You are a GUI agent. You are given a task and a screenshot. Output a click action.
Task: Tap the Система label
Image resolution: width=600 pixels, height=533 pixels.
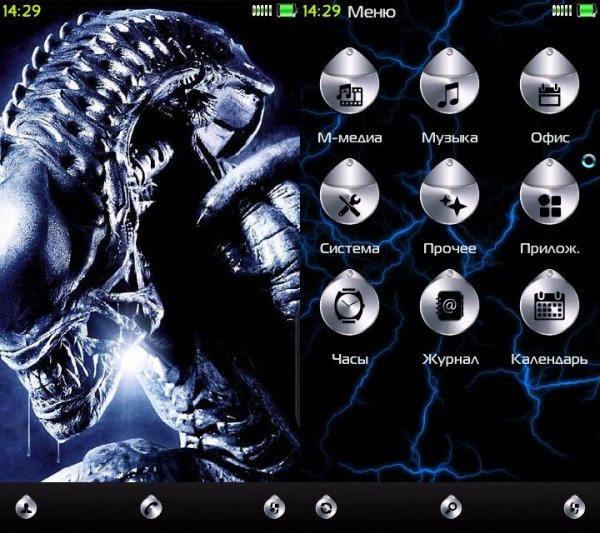(x=350, y=248)
